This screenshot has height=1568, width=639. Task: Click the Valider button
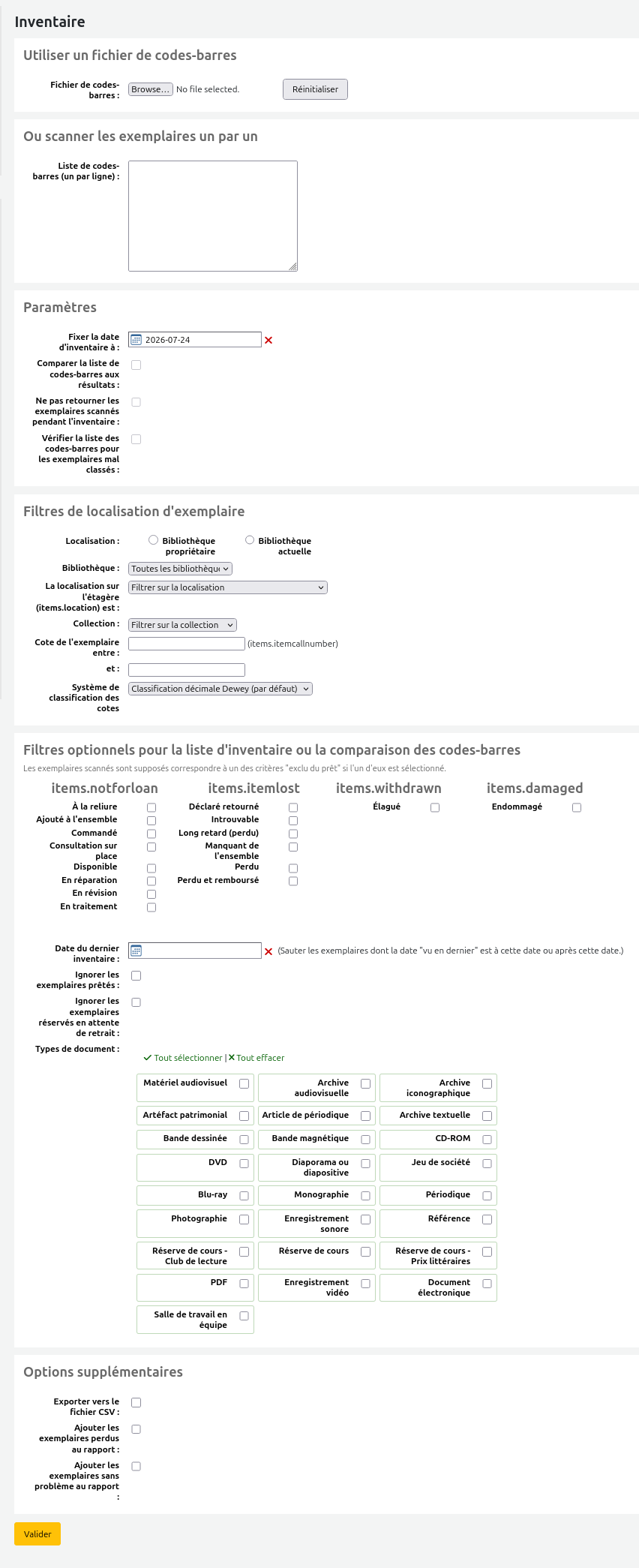(x=37, y=1534)
